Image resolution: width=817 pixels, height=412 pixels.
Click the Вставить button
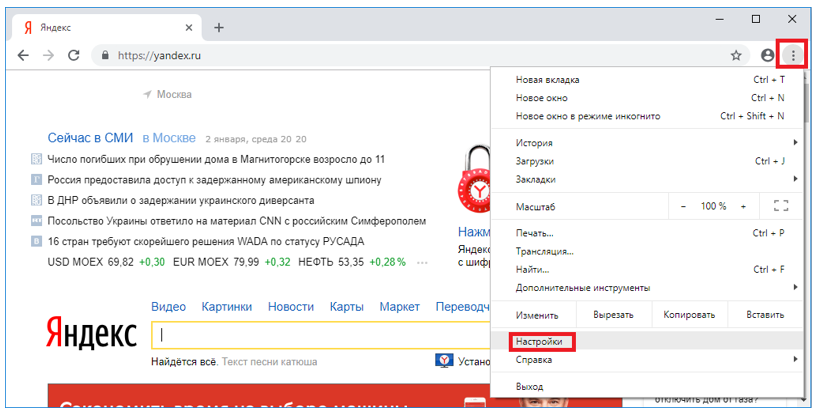(765, 315)
